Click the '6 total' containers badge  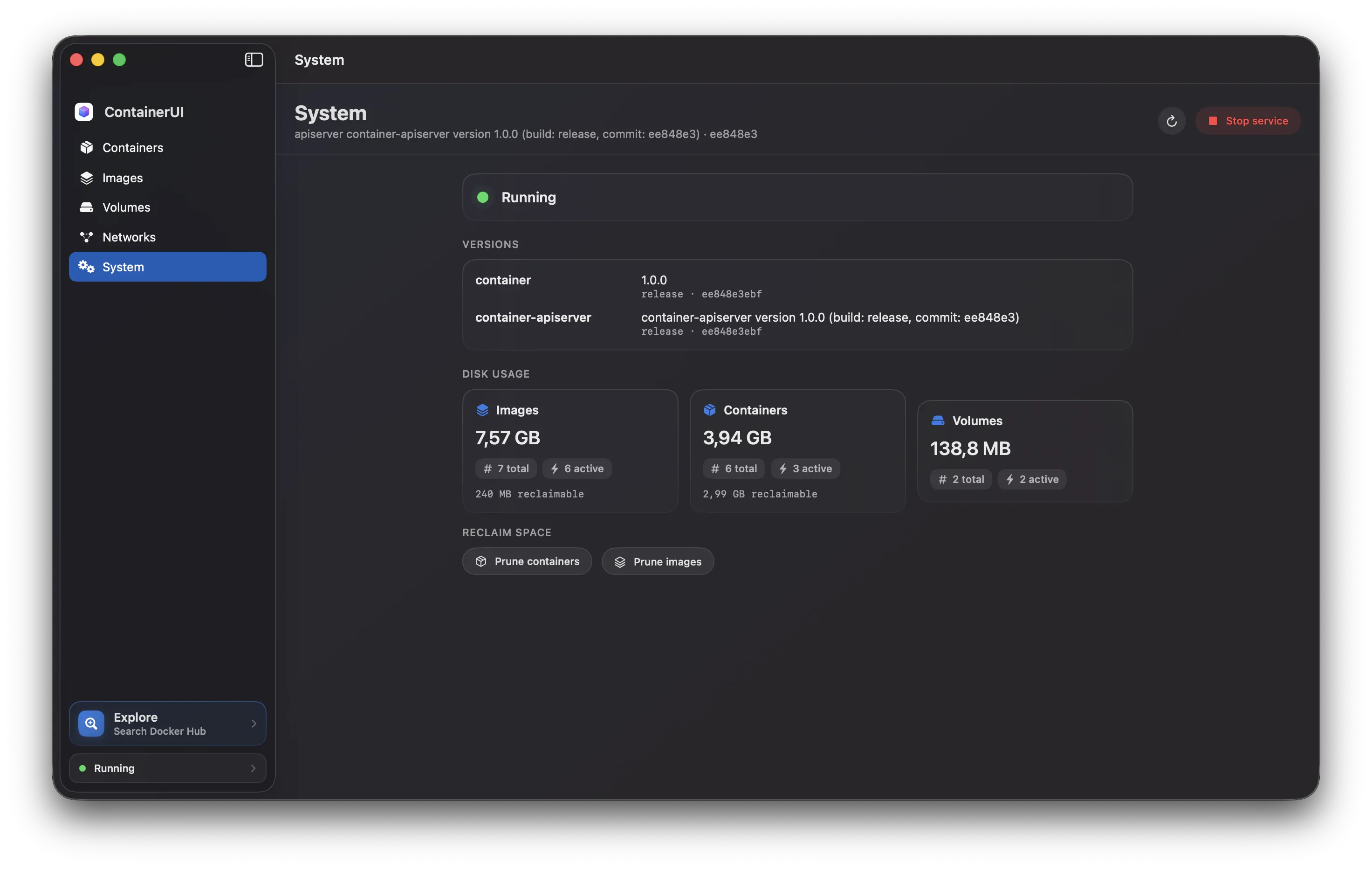733,469
